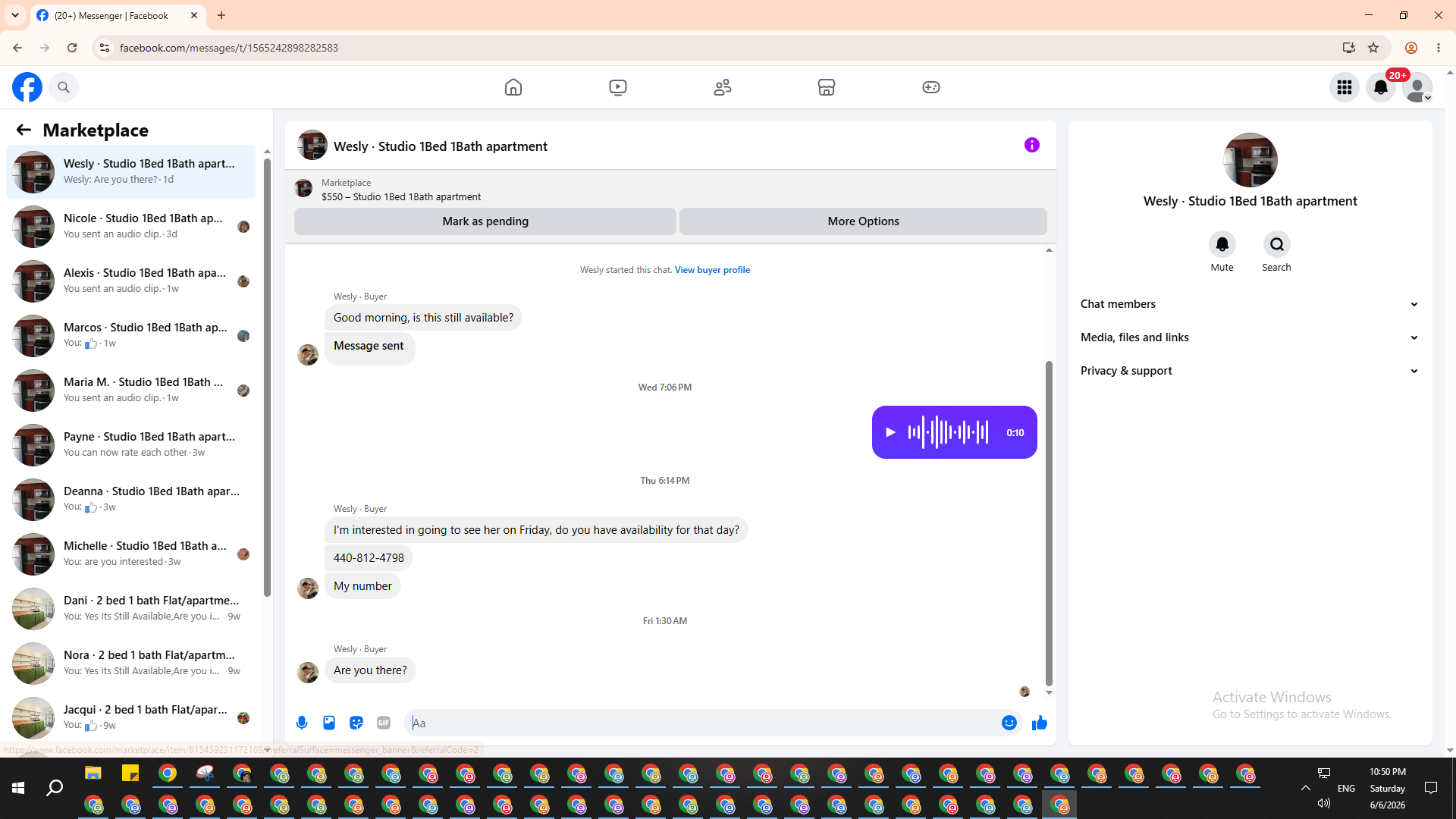Click Mark as pending button

[485, 221]
